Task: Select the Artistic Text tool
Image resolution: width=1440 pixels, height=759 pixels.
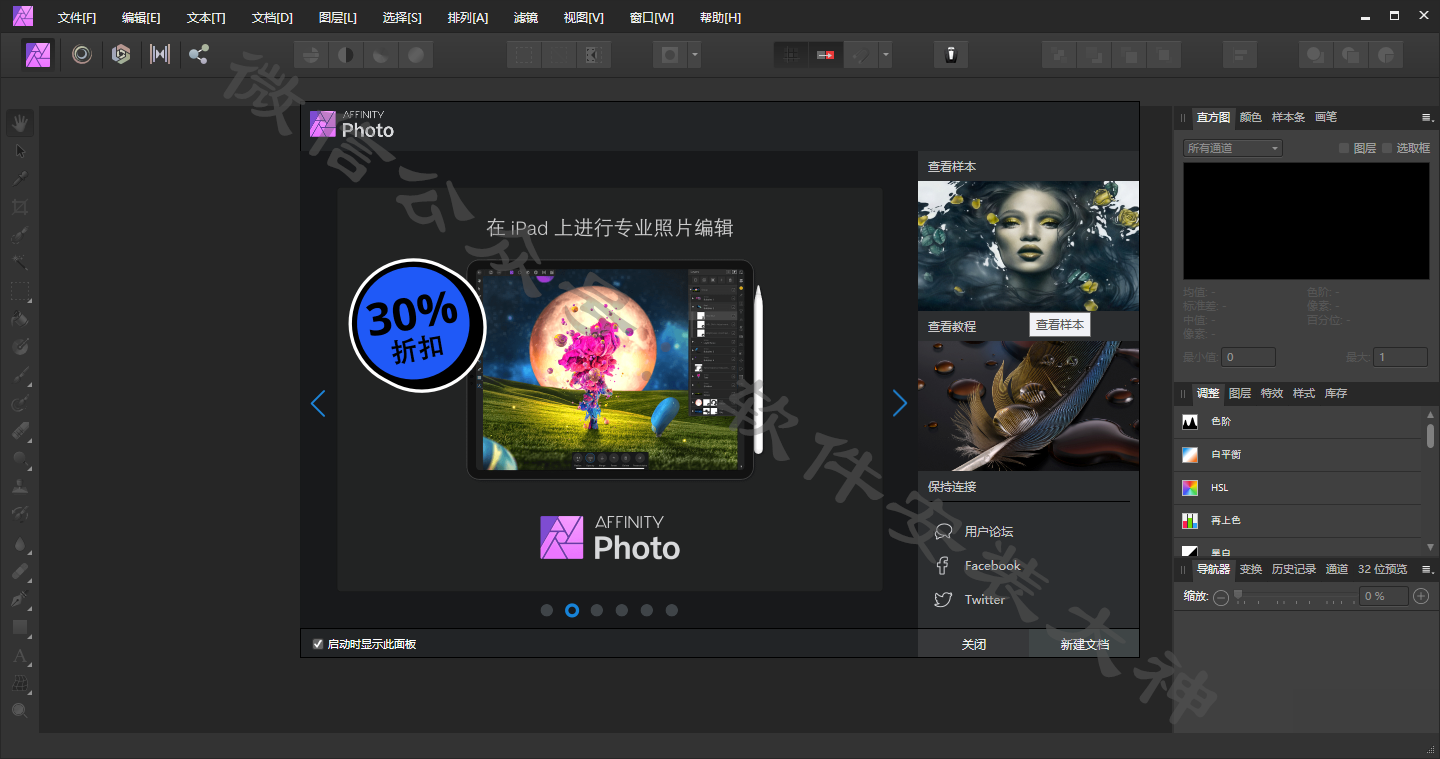Action: tap(20, 655)
